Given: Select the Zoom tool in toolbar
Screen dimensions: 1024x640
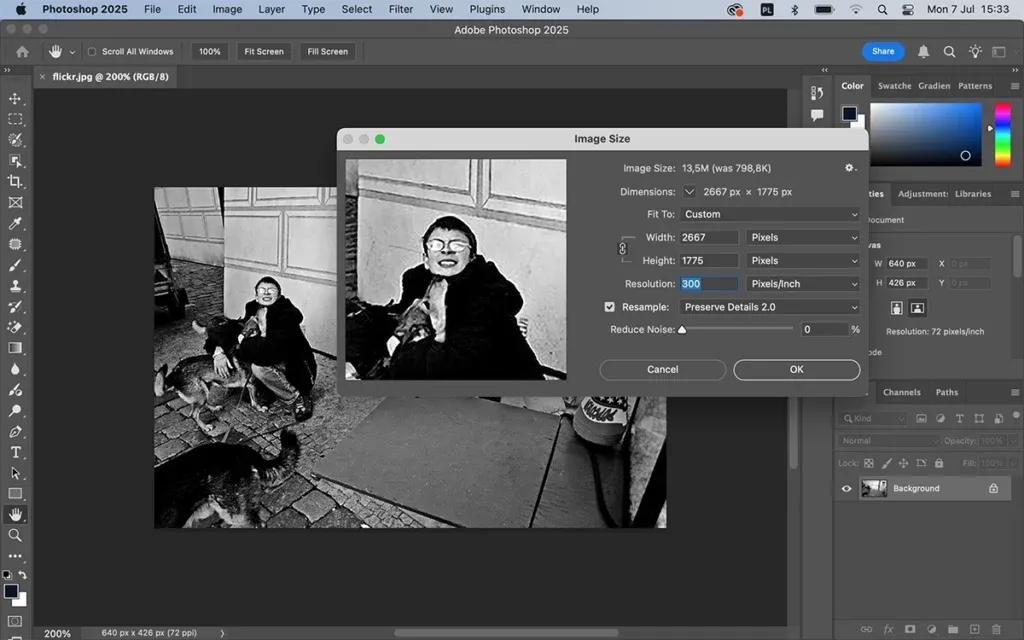Looking at the screenshot, I should coord(15,535).
